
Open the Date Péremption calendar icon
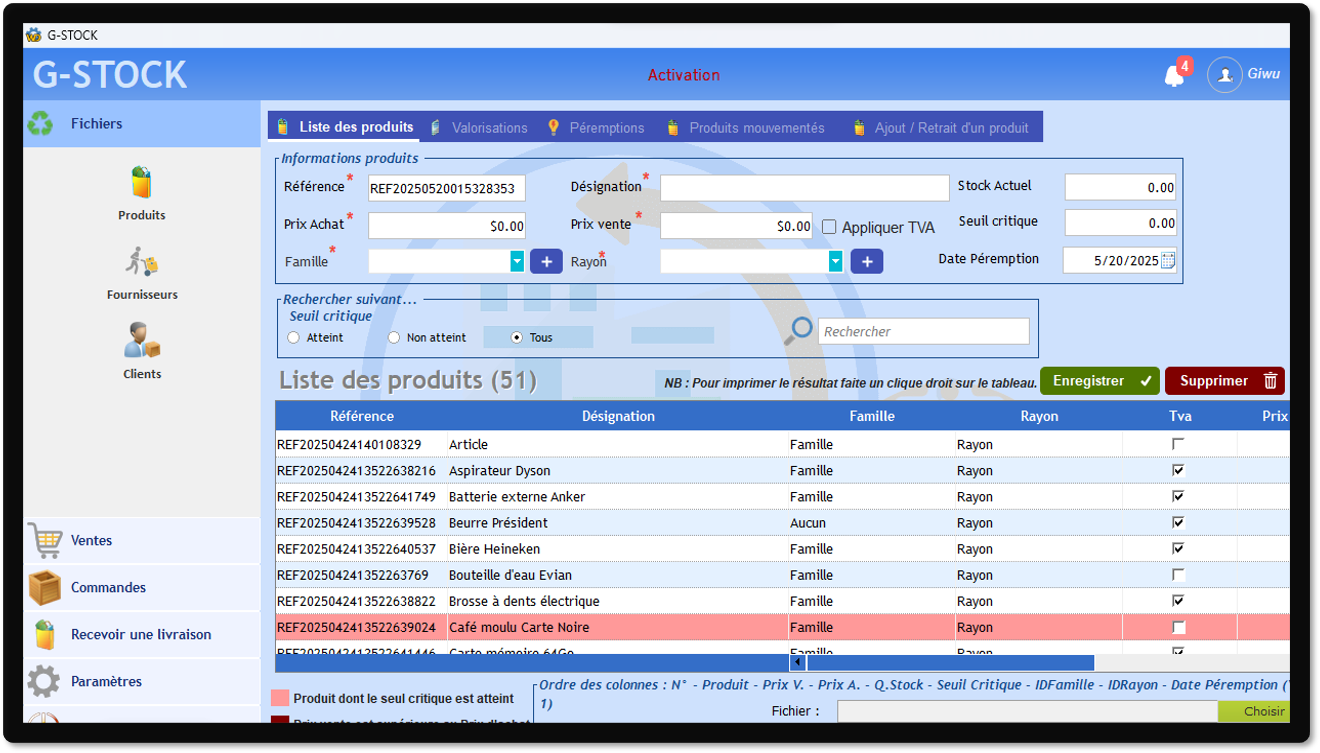tap(1168, 260)
